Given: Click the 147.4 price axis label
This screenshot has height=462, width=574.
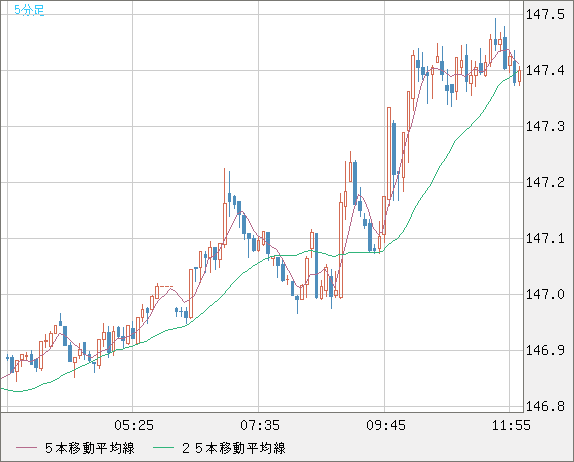Looking at the screenshot, I should 545,70.
